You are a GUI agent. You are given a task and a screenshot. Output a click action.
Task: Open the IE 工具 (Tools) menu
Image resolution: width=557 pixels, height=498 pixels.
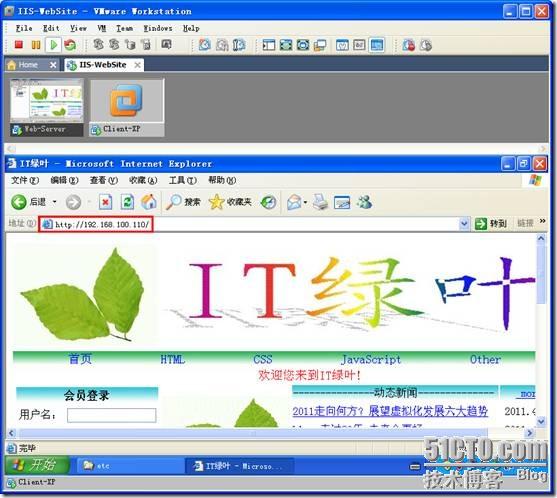pyautogui.click(x=183, y=180)
